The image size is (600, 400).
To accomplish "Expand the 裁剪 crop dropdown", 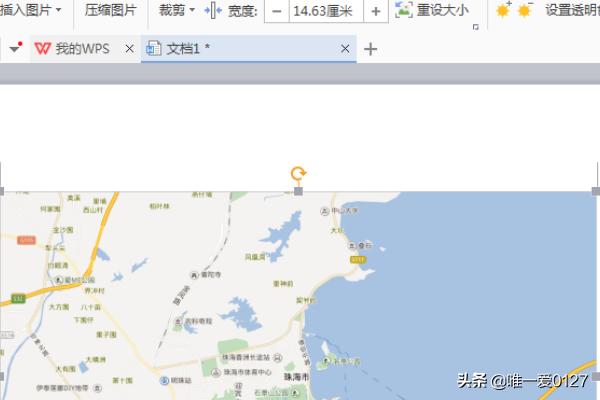I will click(177, 11).
